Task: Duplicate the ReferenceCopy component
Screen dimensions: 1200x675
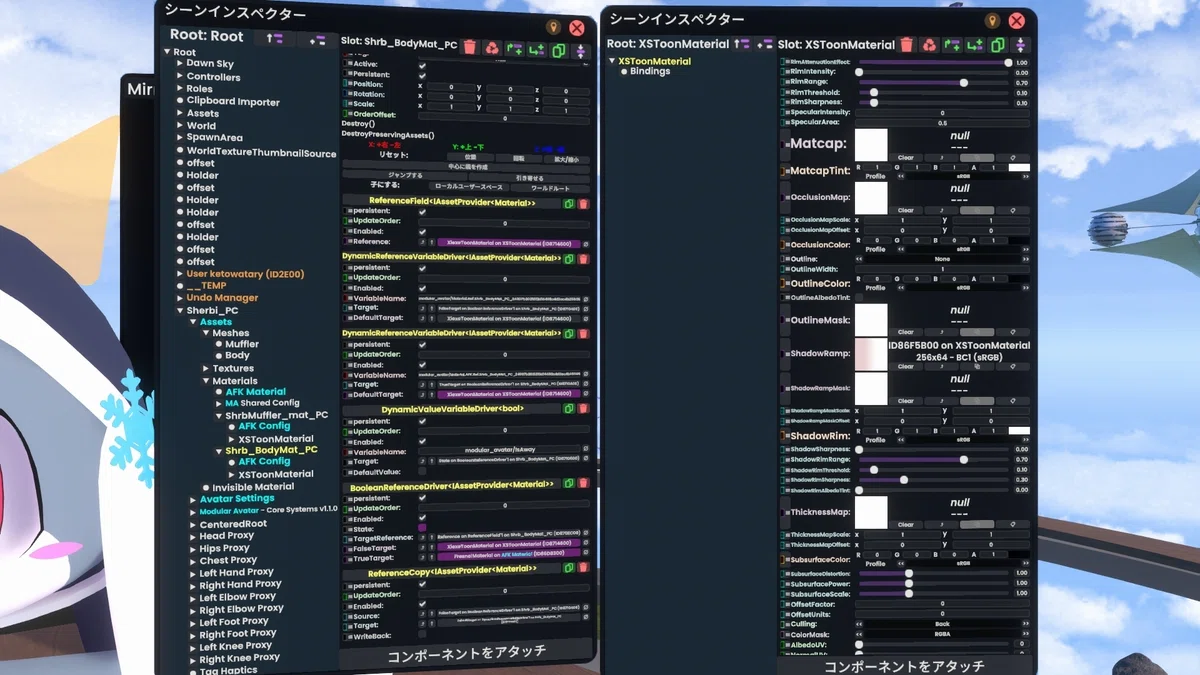Action: coord(569,568)
